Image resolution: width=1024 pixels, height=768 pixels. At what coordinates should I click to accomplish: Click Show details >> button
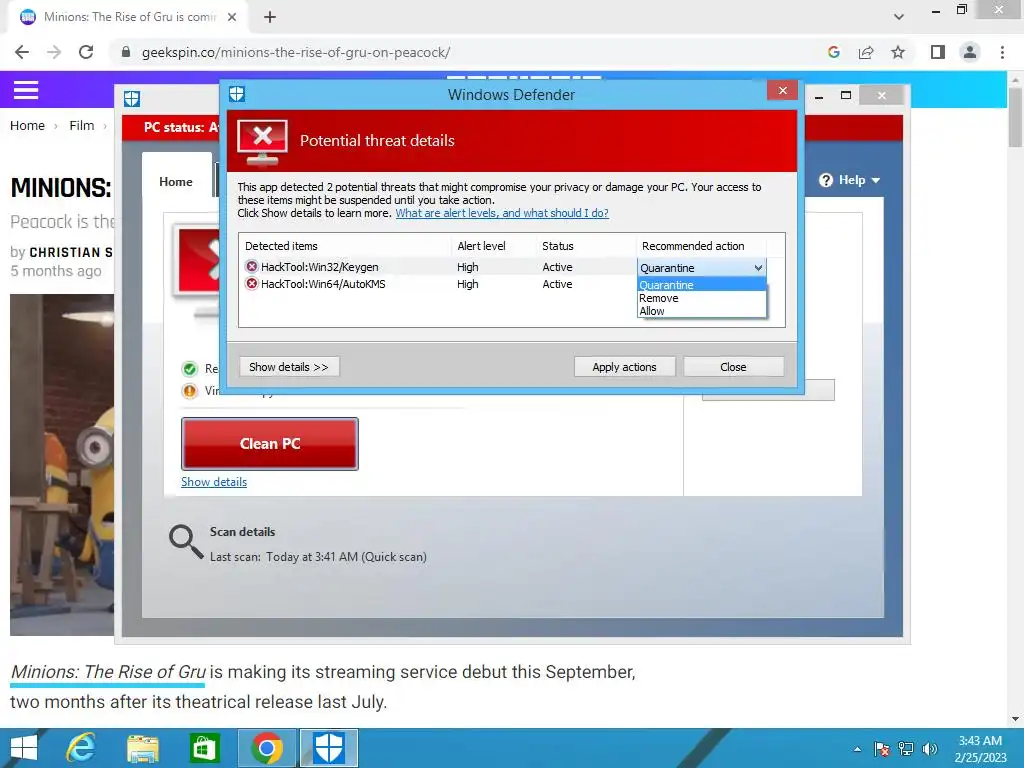coord(289,367)
